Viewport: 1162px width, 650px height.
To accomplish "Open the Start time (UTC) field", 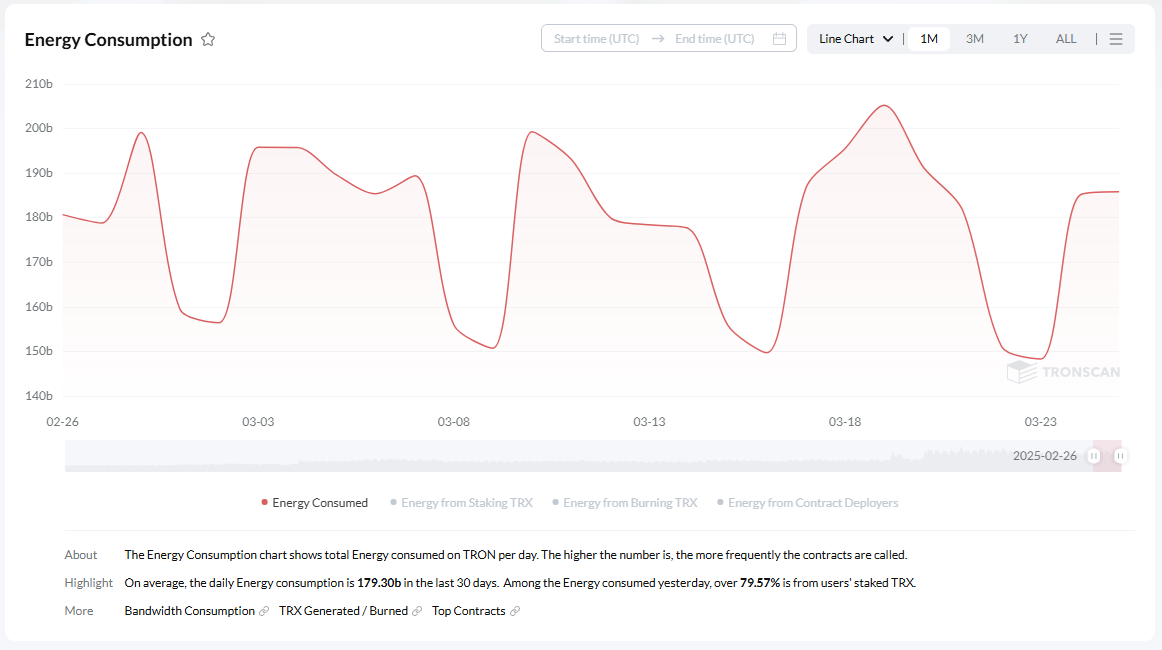I will 596,39.
